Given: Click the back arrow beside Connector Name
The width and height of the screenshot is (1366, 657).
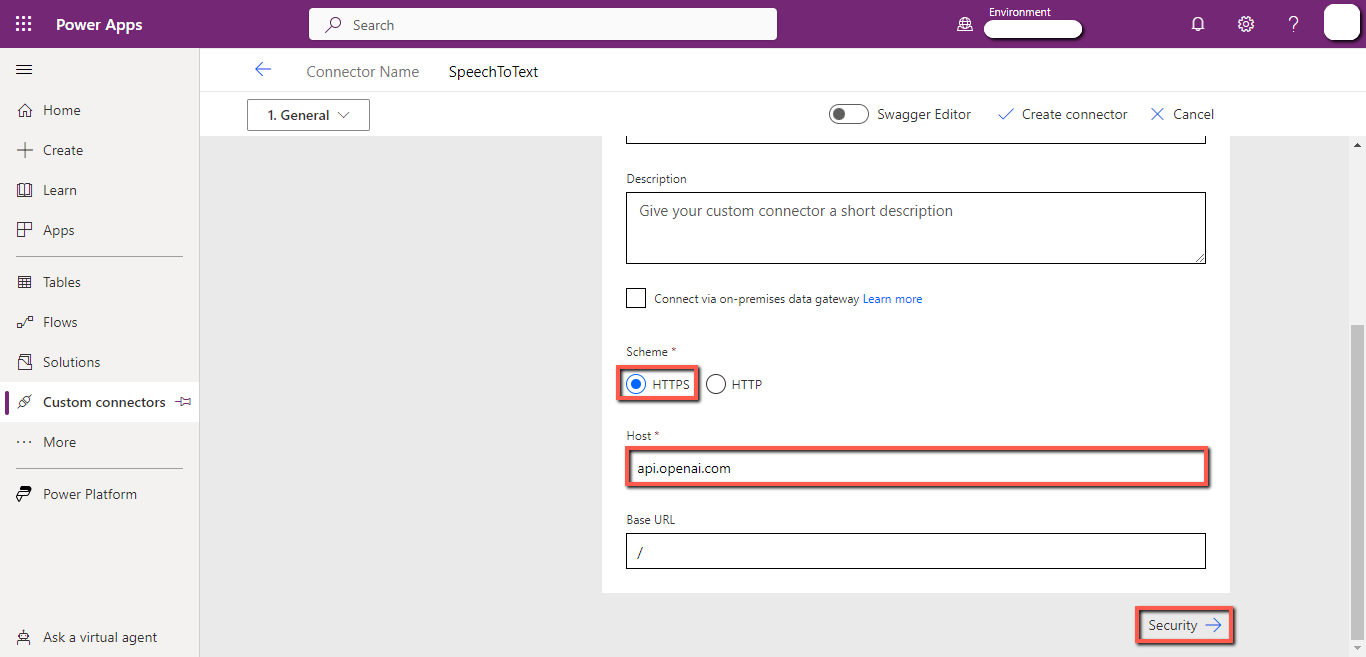Looking at the screenshot, I should [x=263, y=69].
